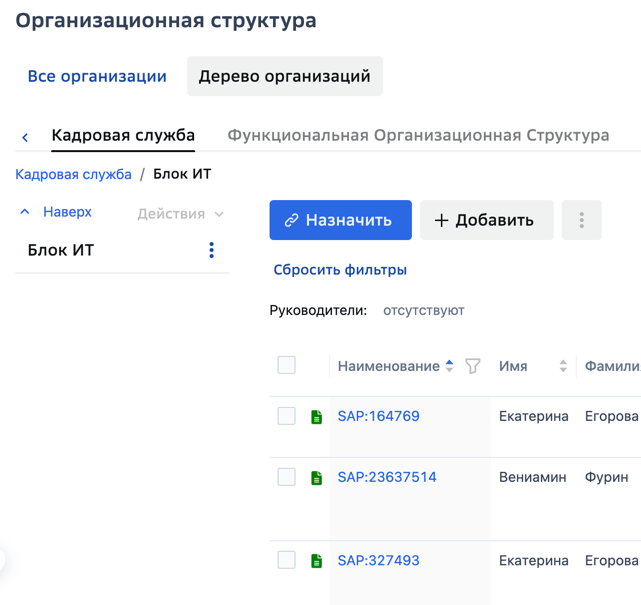
Task: Expand the Действия dropdown
Action: (x=180, y=214)
